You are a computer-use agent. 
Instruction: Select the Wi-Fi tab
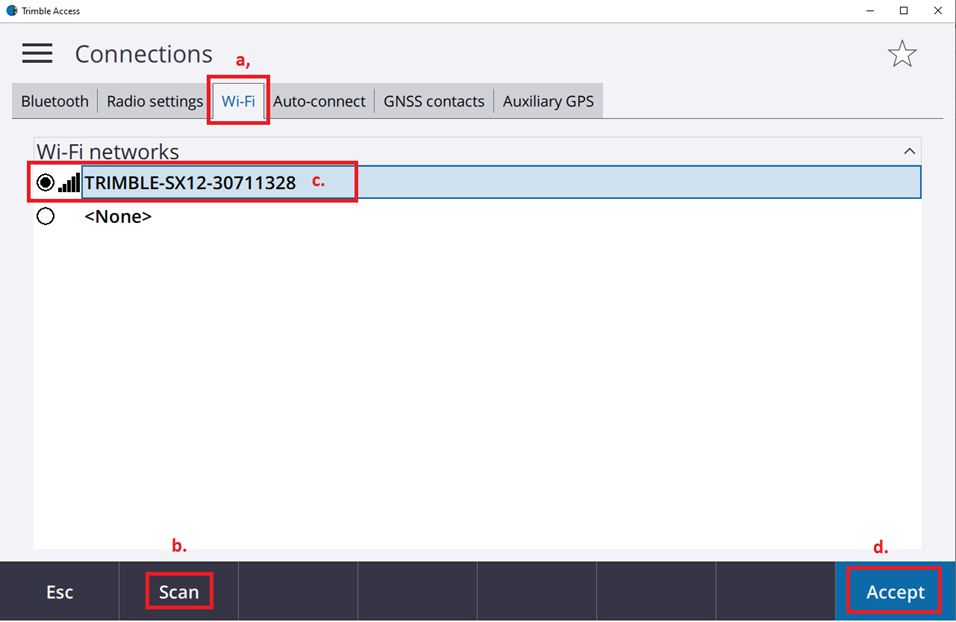pyautogui.click(x=238, y=101)
